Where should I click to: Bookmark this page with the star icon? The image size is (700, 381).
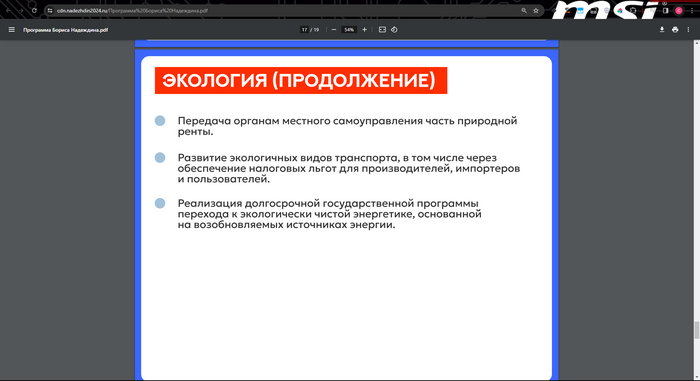tap(536, 11)
